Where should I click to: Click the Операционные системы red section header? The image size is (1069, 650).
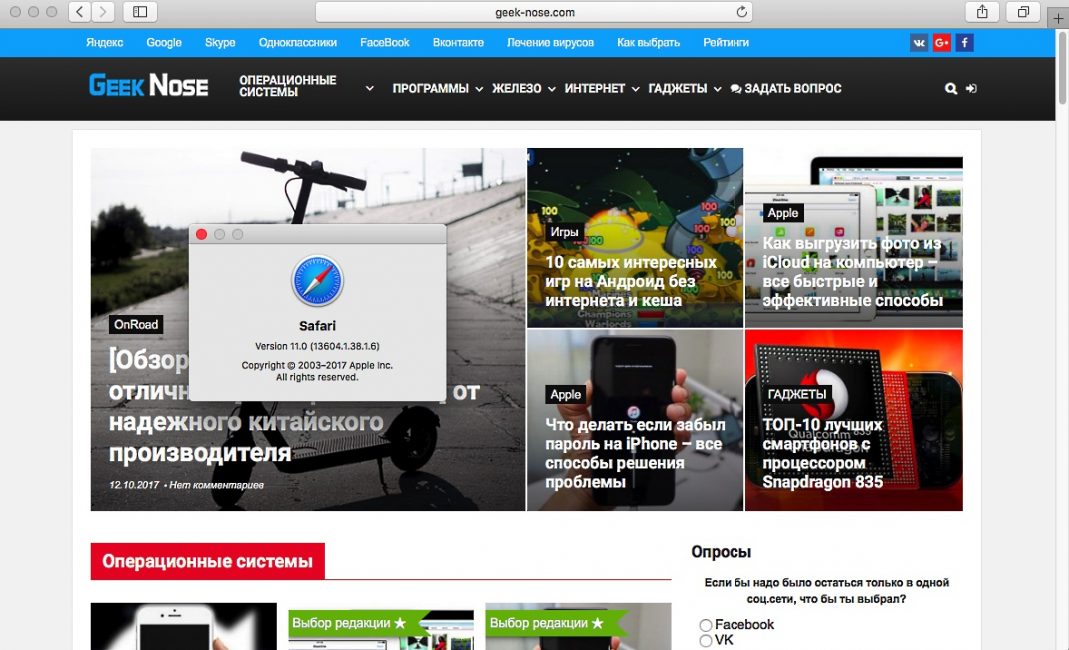point(207,561)
